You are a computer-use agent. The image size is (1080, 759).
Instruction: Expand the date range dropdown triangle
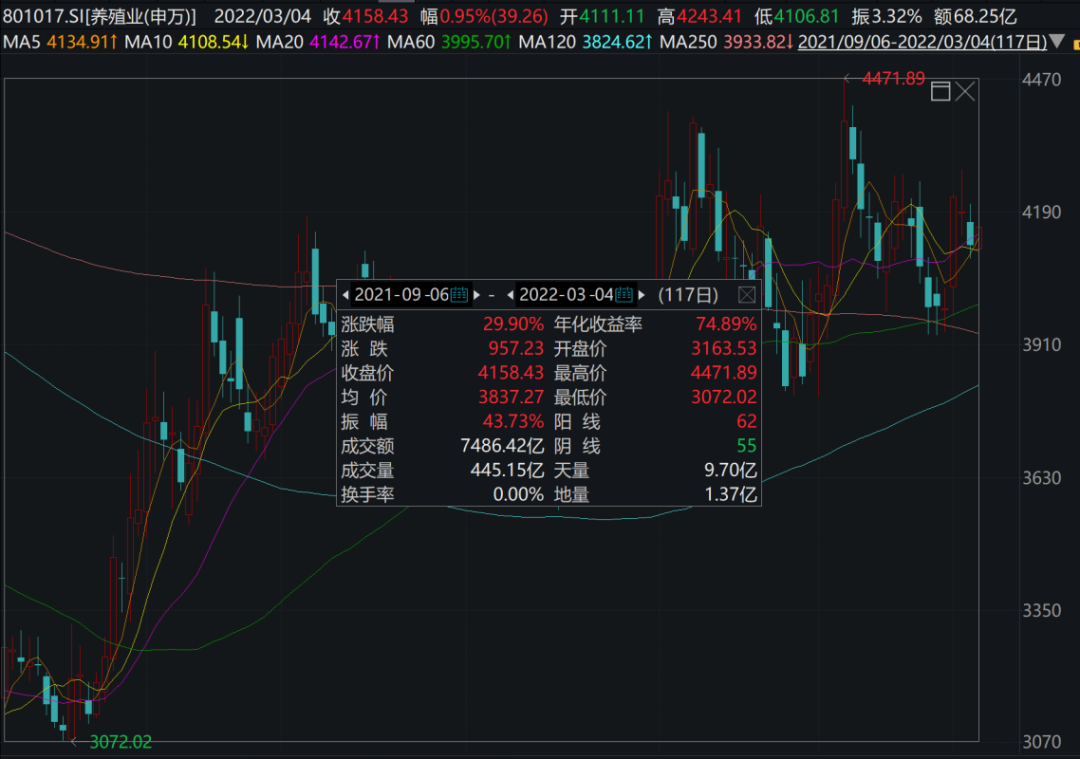click(x=1057, y=42)
